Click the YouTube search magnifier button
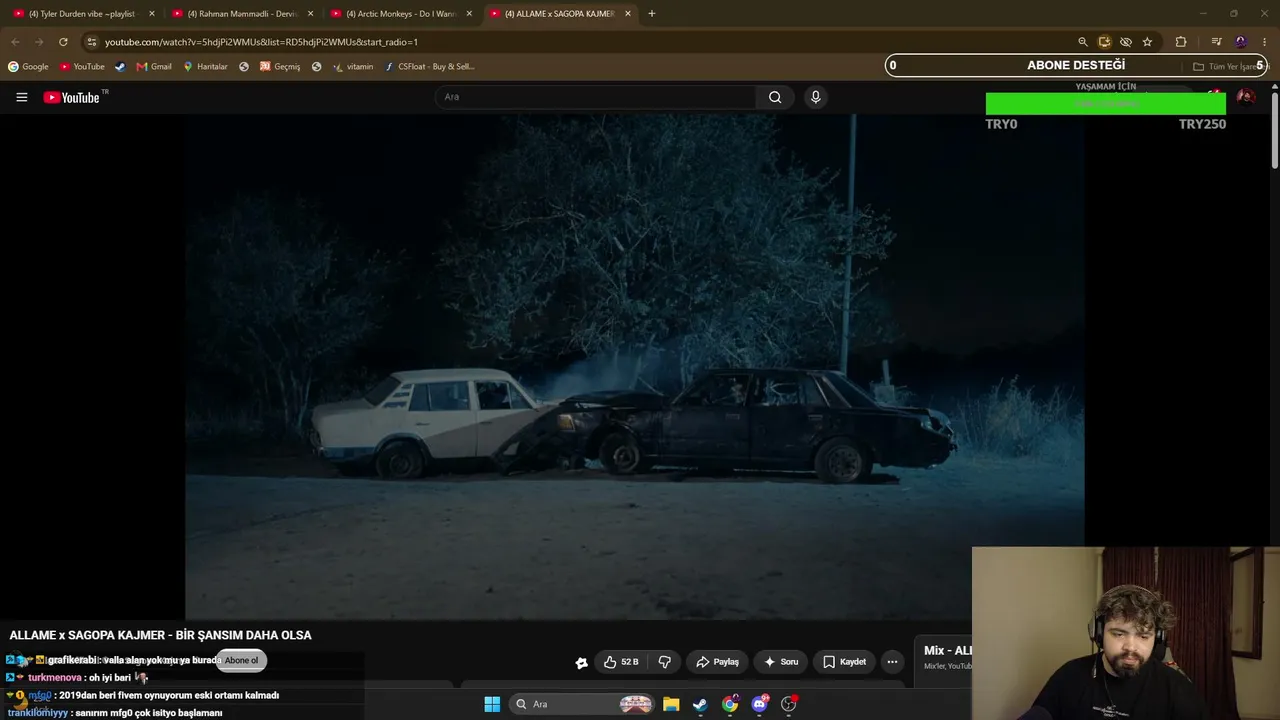Viewport: 1280px width, 720px height. click(775, 97)
